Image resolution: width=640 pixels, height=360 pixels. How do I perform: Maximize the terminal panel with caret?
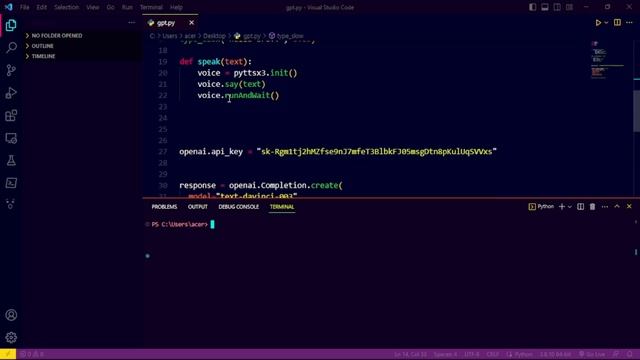tap(617, 207)
